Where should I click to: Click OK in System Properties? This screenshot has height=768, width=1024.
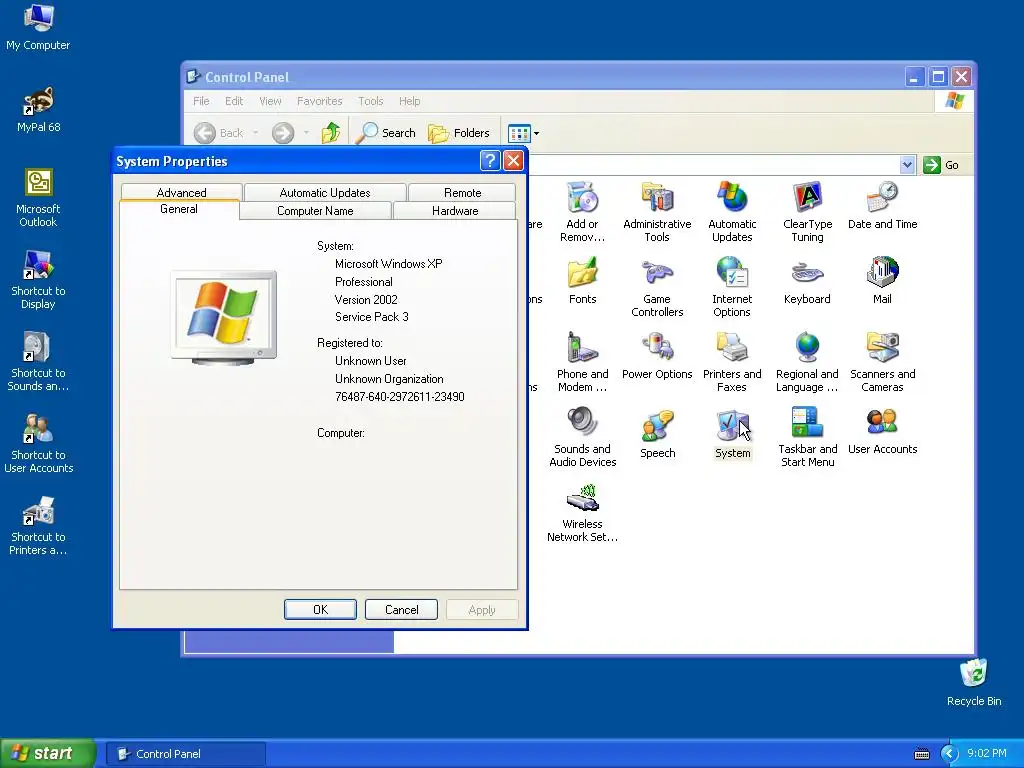coord(320,609)
